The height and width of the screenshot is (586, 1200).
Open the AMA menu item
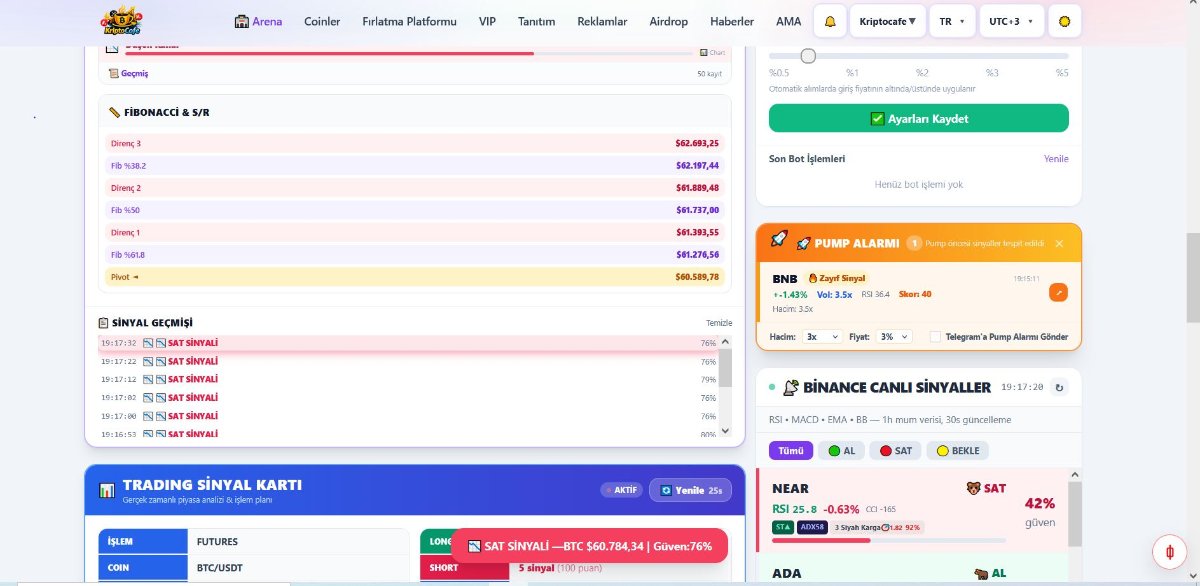click(x=788, y=21)
